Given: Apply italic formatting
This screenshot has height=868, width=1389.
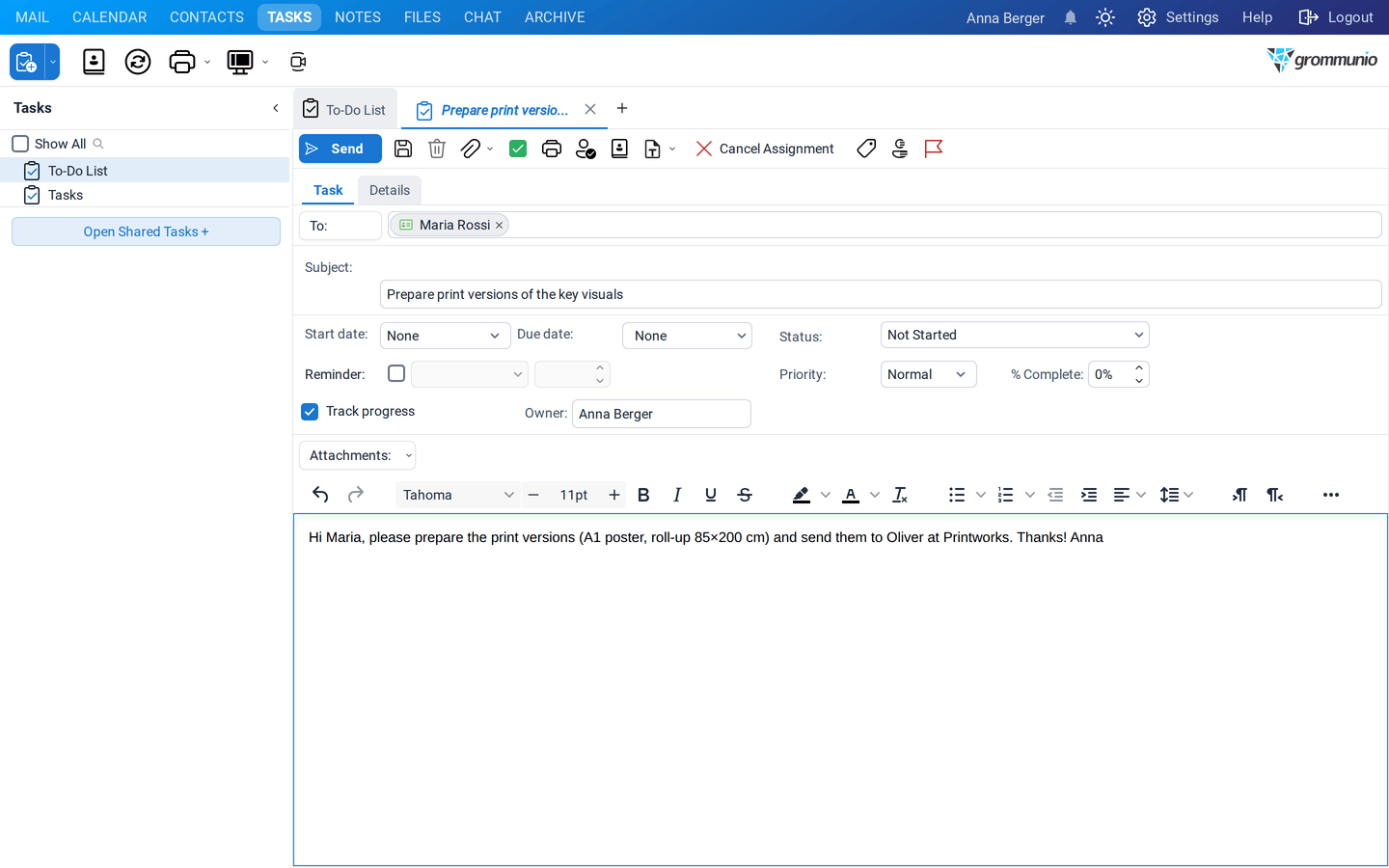Looking at the screenshot, I should click(x=677, y=495).
